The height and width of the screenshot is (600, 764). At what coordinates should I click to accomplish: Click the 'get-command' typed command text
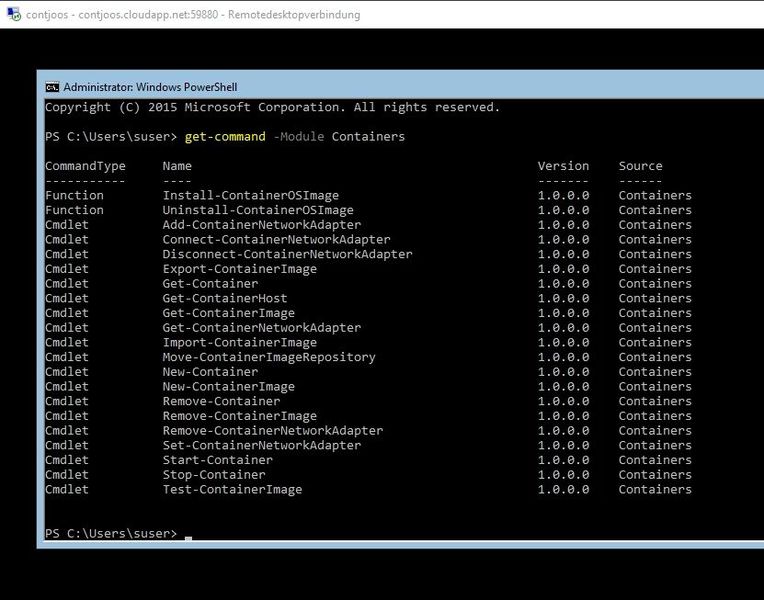[225, 136]
